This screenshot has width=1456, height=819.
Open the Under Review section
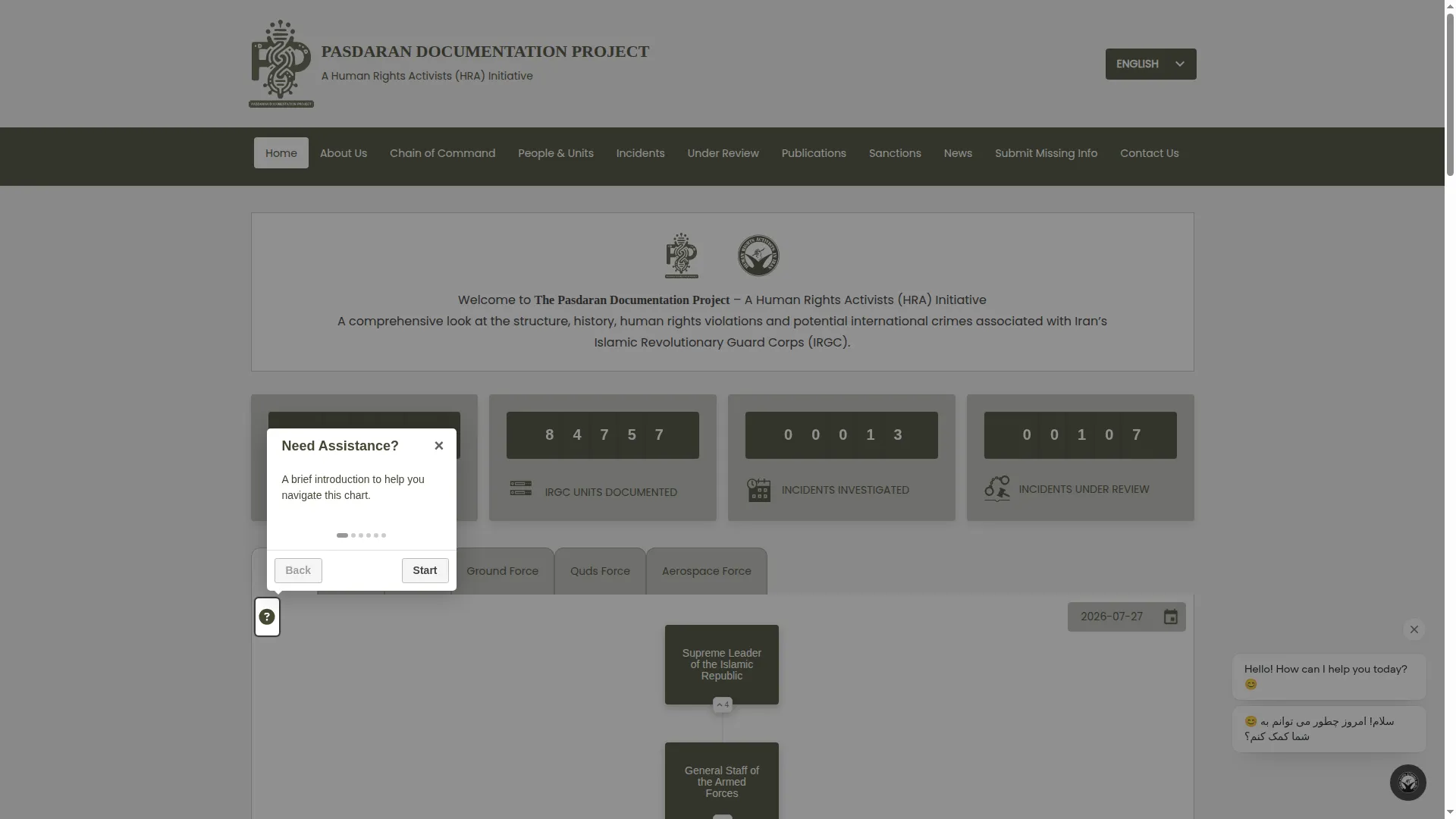[723, 153]
